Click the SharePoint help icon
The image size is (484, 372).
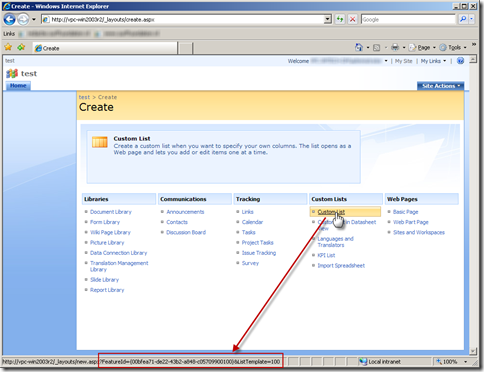point(460,61)
